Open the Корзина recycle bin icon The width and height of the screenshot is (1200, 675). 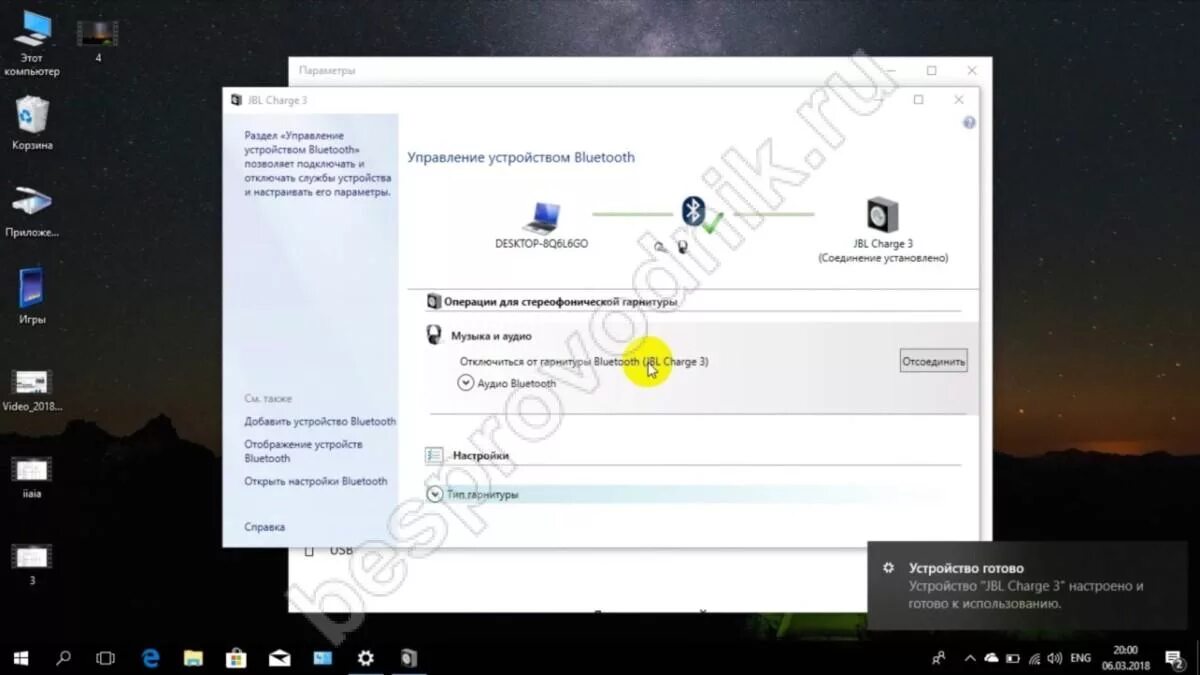[33, 122]
